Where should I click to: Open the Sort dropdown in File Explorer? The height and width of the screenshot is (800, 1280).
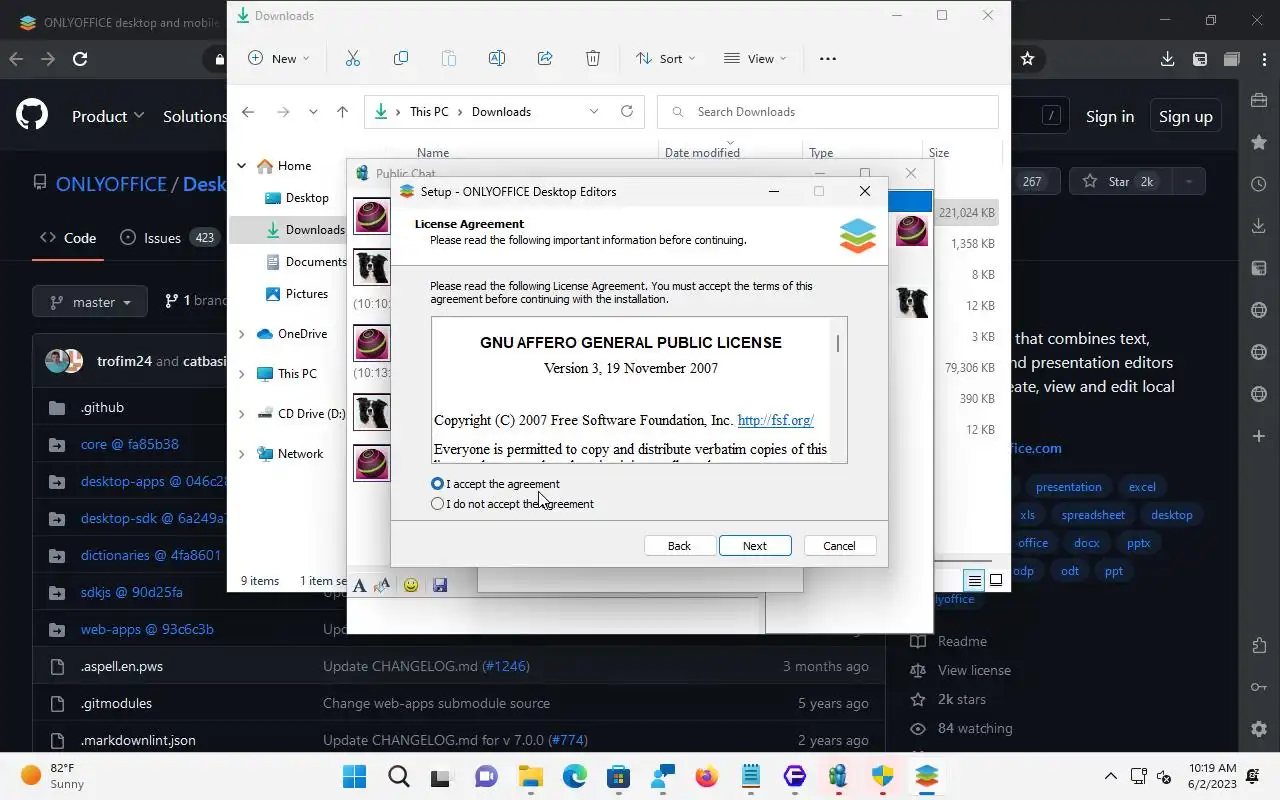coord(666,59)
